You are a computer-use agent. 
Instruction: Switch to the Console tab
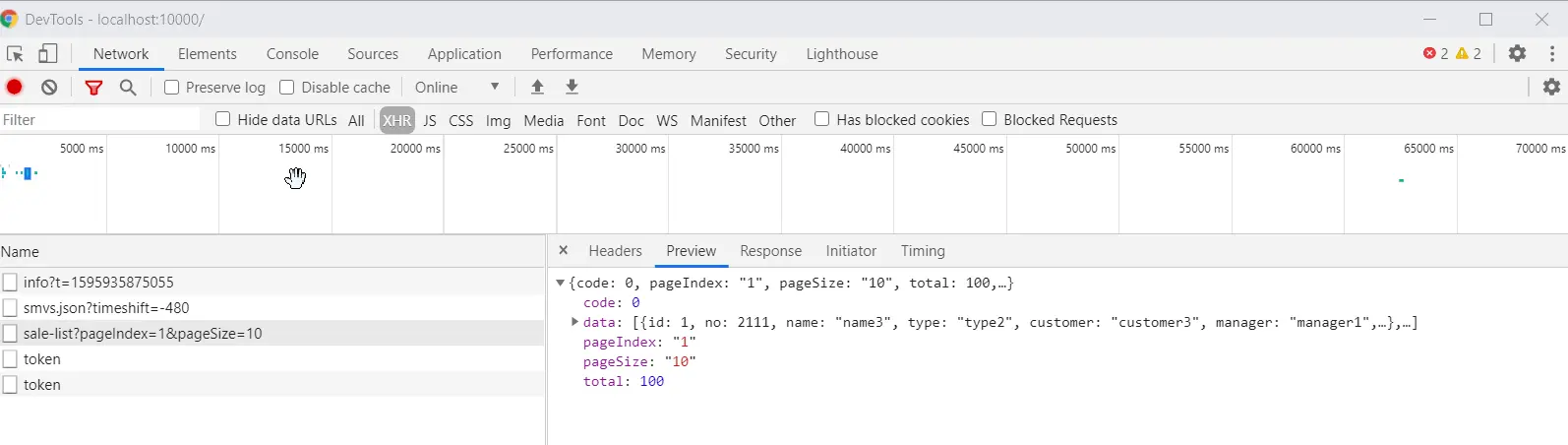[x=292, y=54]
